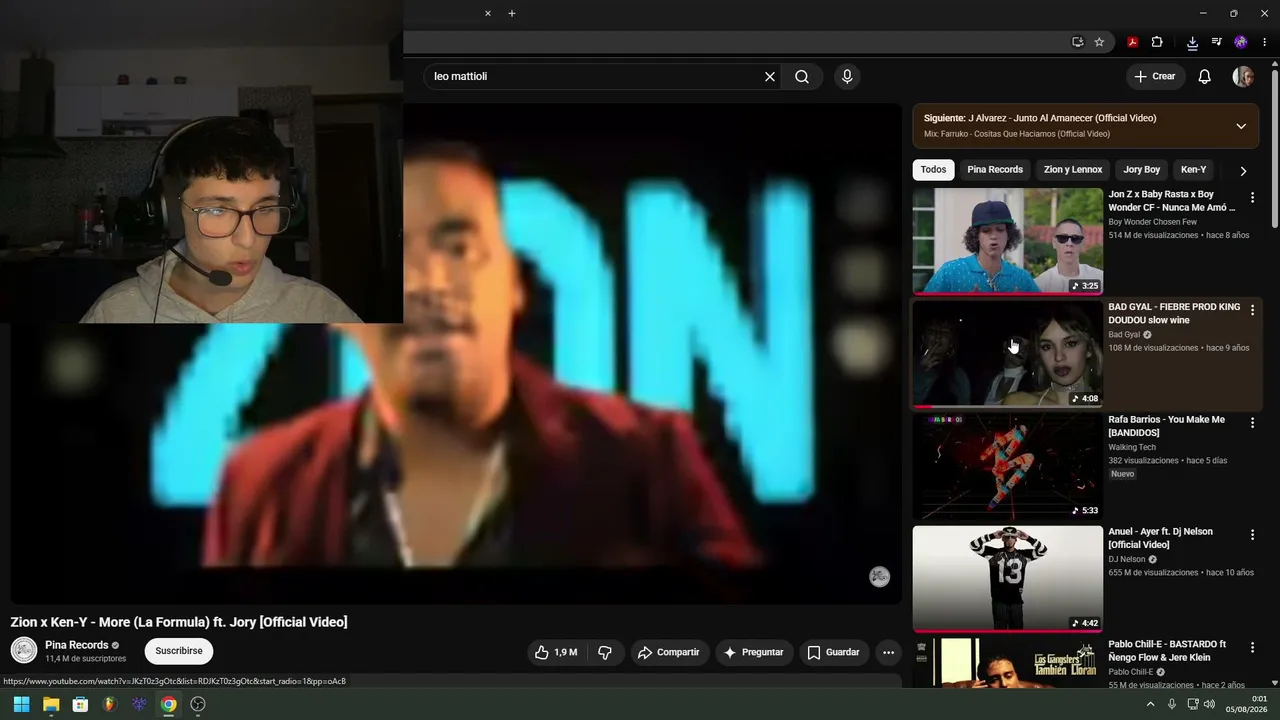Save the video with Guardar
This screenshot has width=1280, height=720.
tap(833, 652)
